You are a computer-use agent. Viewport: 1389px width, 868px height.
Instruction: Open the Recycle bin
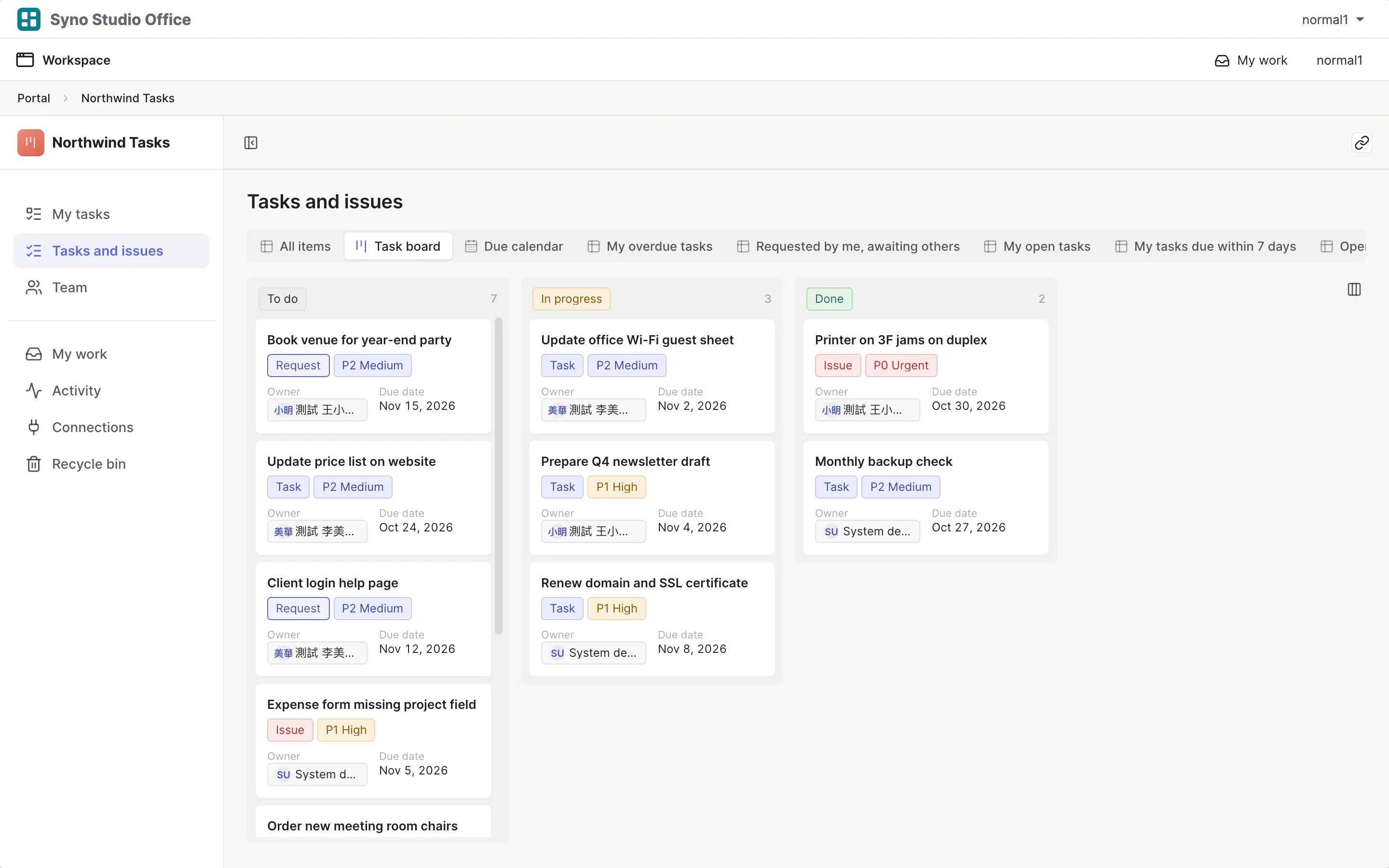111,464
